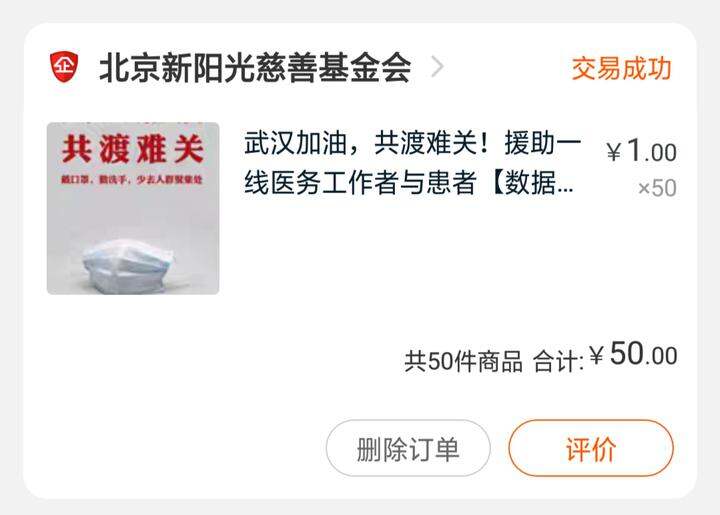Click the ¥1.00 unit price
The image size is (720, 515).
coord(641,151)
